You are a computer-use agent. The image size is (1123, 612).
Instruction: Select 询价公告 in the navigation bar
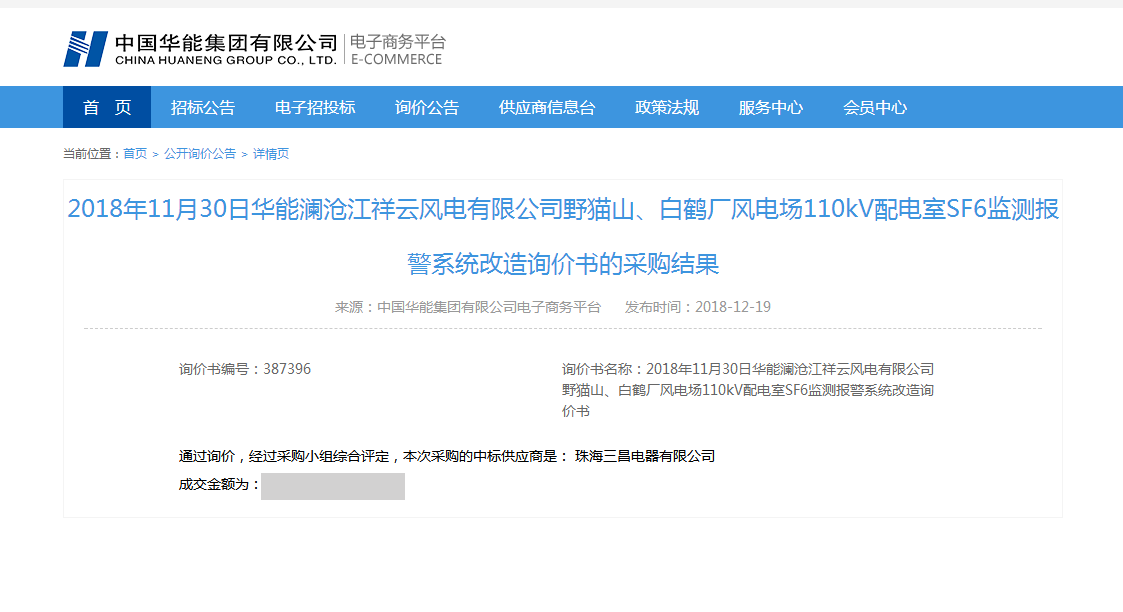click(427, 107)
